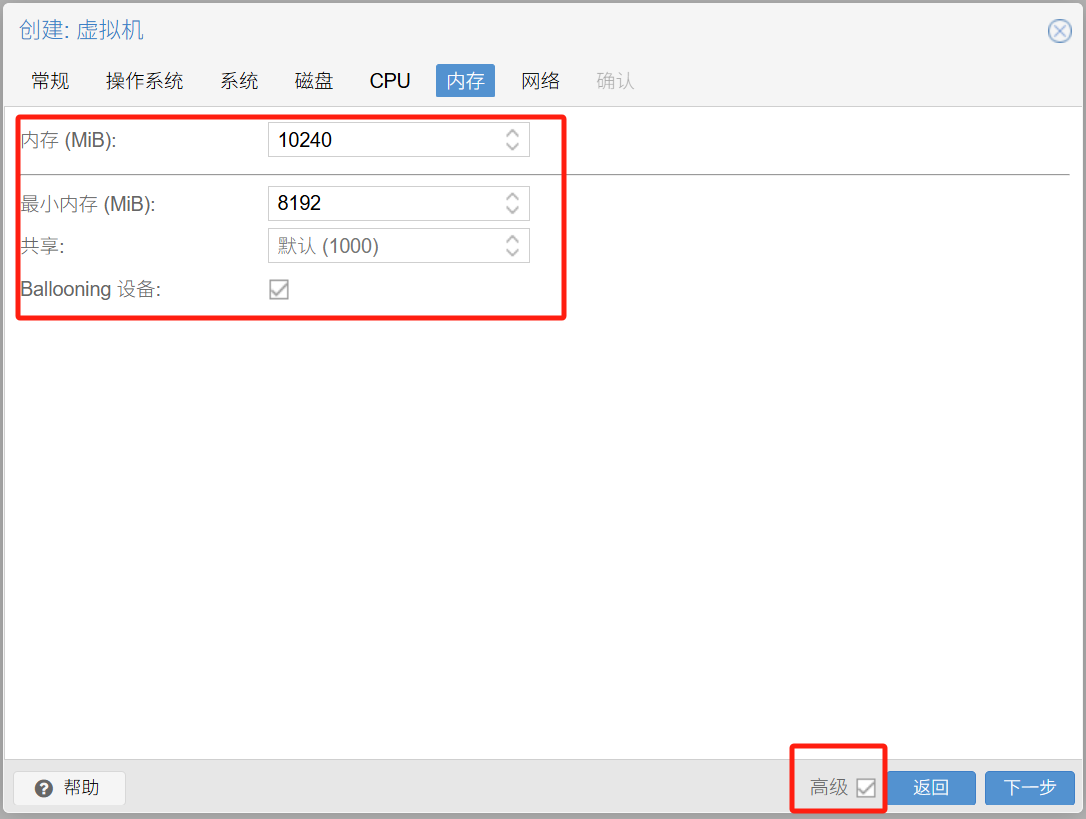Increase 共享 value with up arrow
1086x819 pixels.
click(513, 239)
